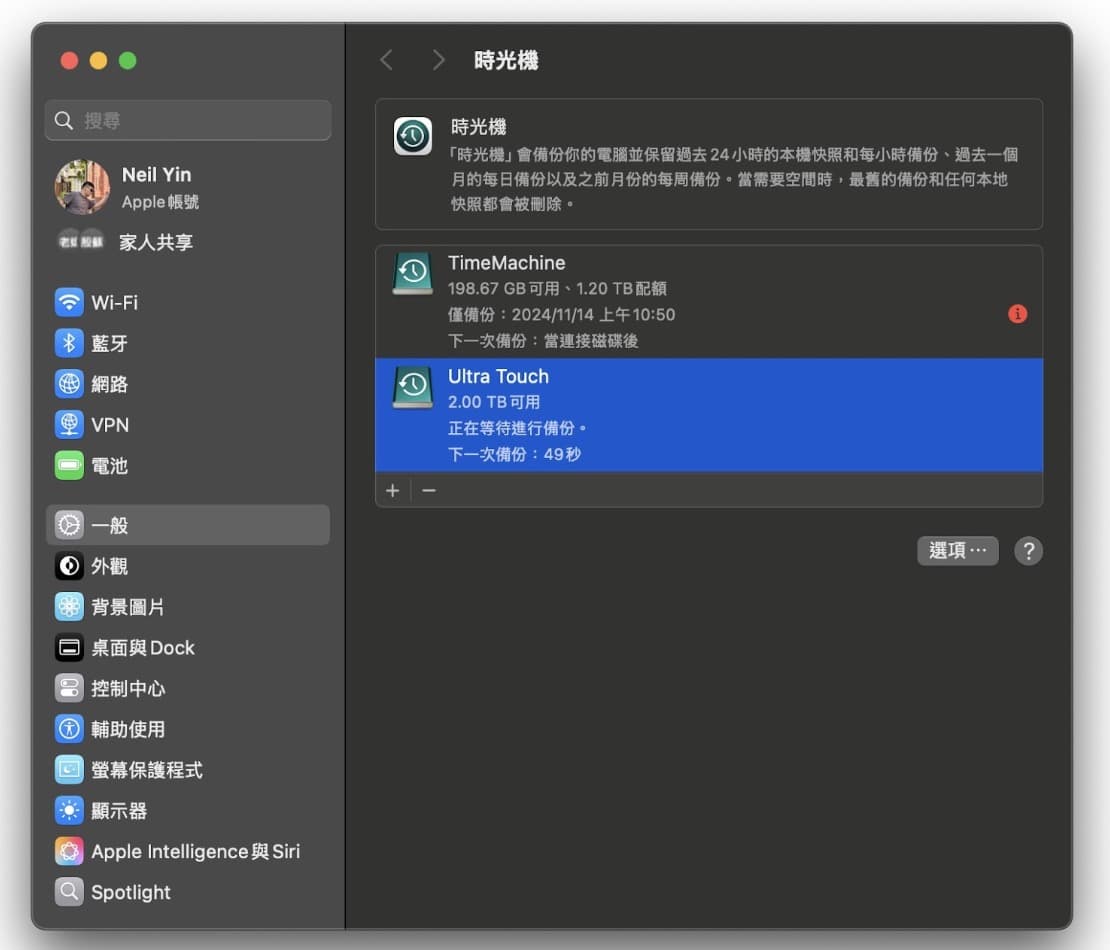This screenshot has height=950, width=1110.
Task: Click the 2.00 TB 可用 text
Action: [494, 402]
